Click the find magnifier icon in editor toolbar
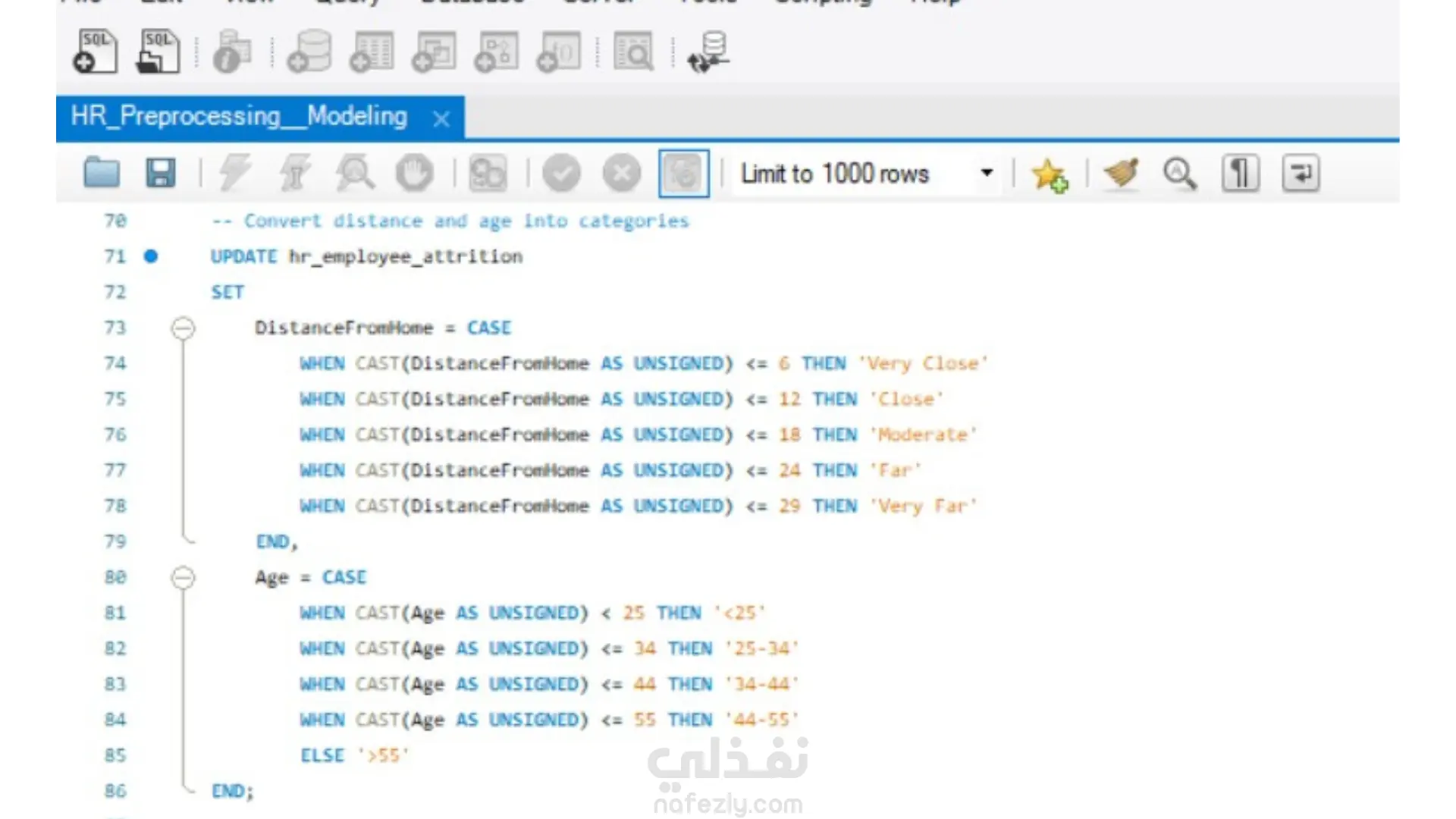The width and height of the screenshot is (1456, 819). (1180, 174)
